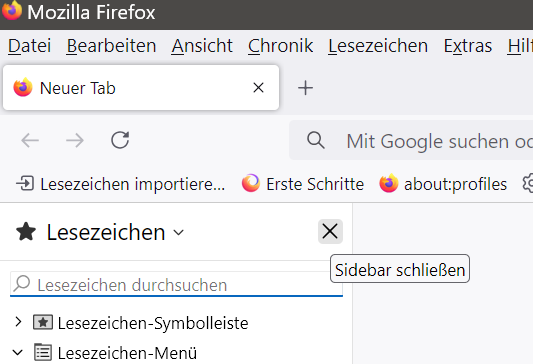Click the Lesezeichen-Menü folder icon

(43, 352)
